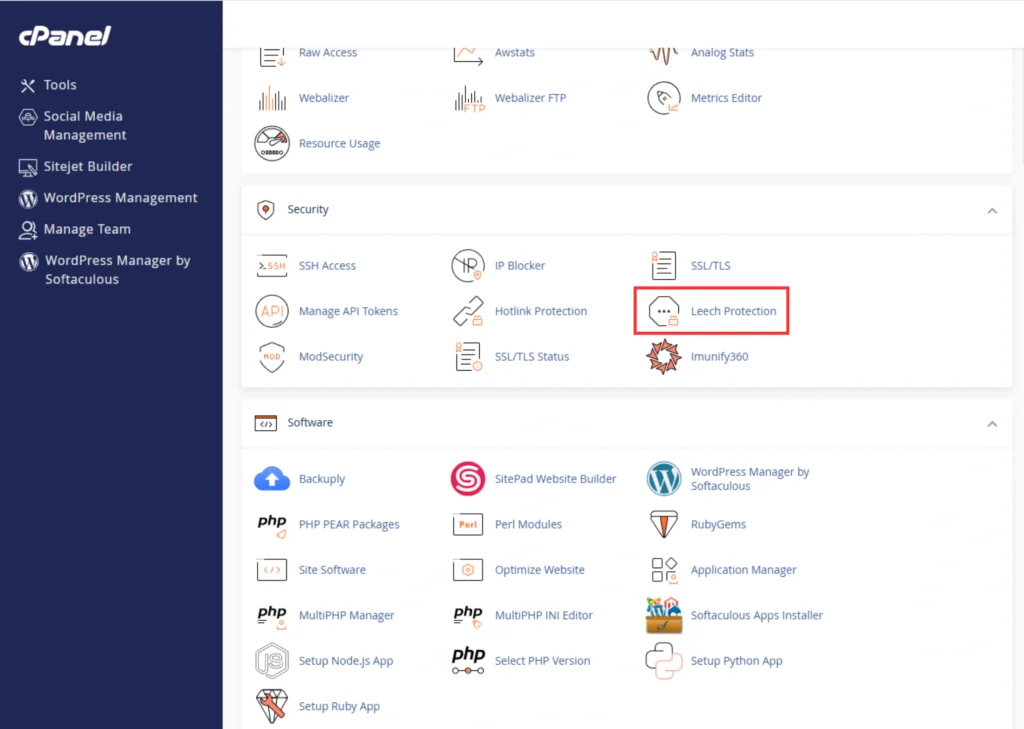The width and height of the screenshot is (1024, 729).
Task: Click the RubyGems link
Action: coord(718,525)
